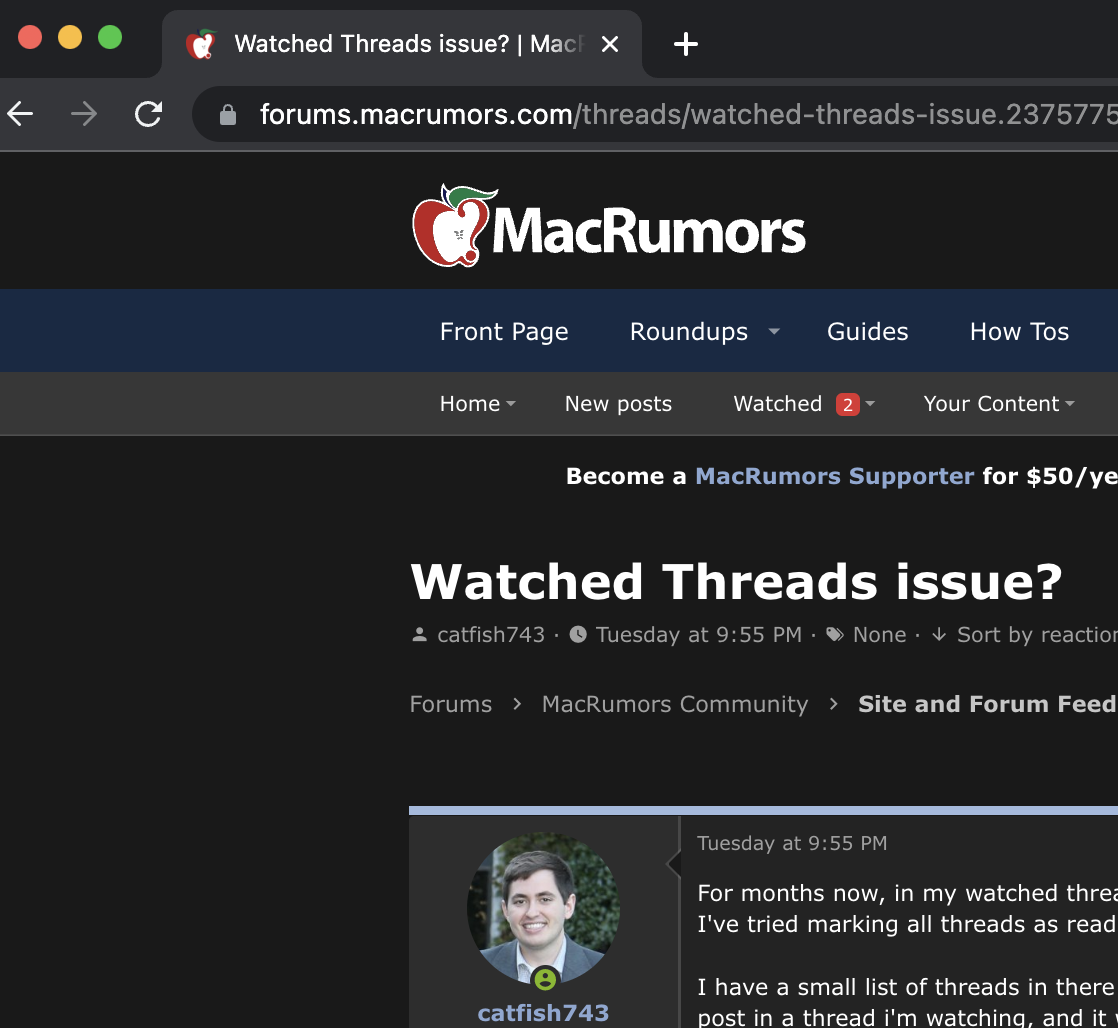Screen dimensions: 1118x1028
Task: Click the Watched Threads issue? heading
Action: tap(737, 582)
